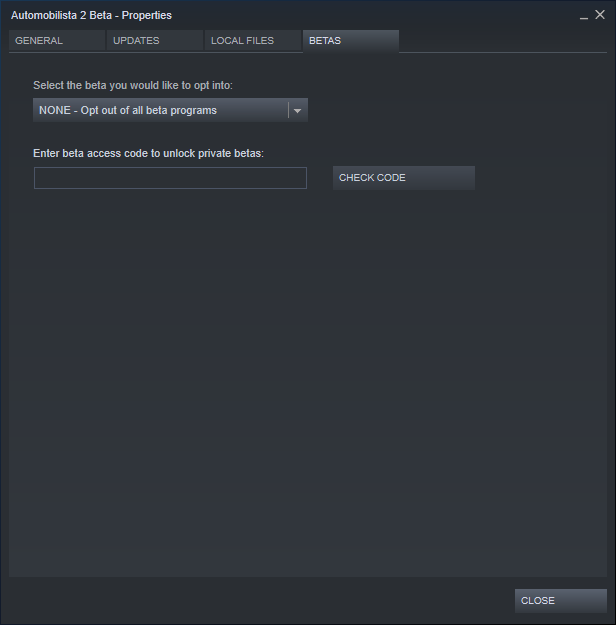Focus the beta access code field
Screen dimensions: 616x625
point(170,178)
